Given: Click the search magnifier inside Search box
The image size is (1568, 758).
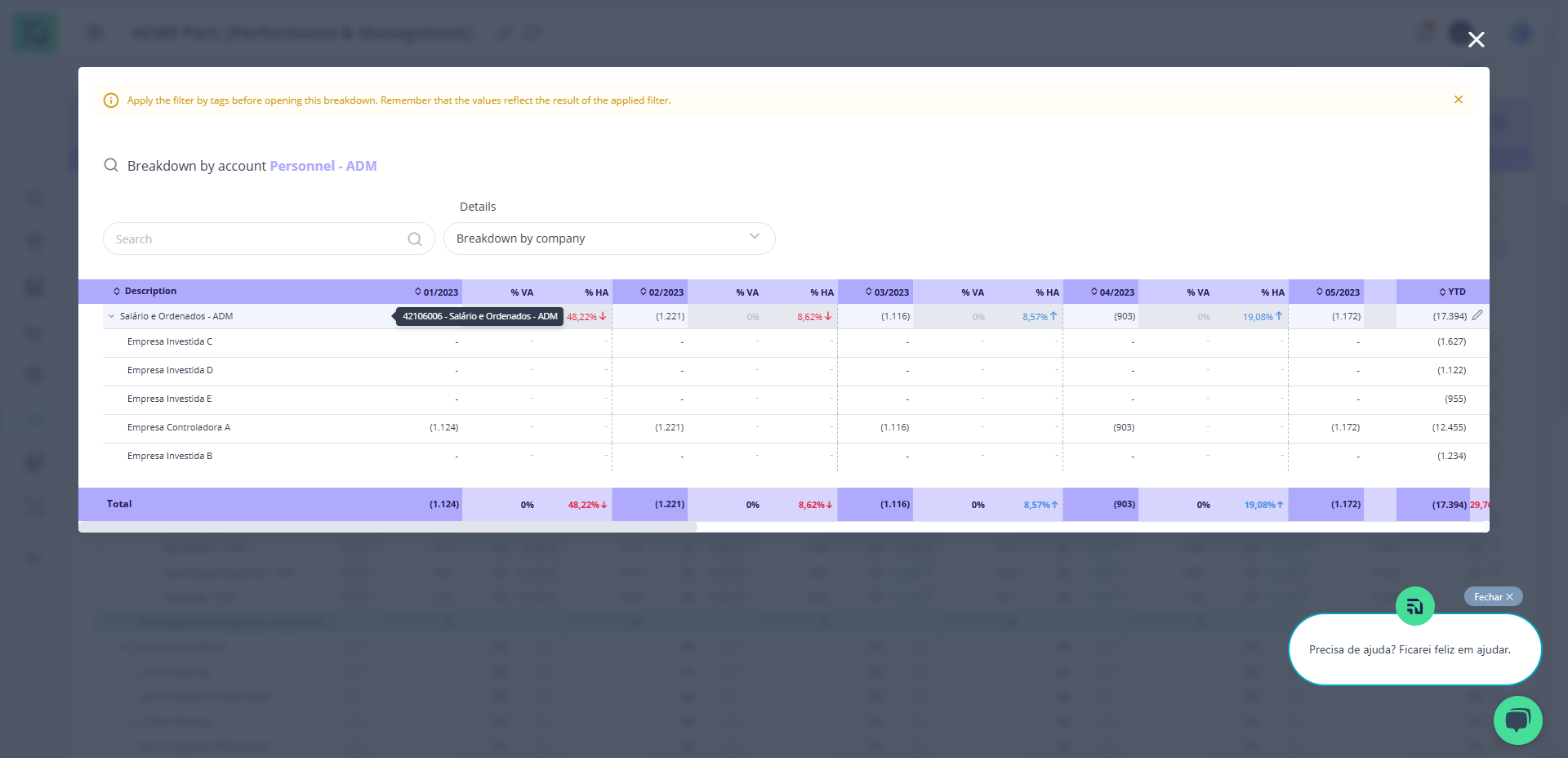Looking at the screenshot, I should (415, 239).
